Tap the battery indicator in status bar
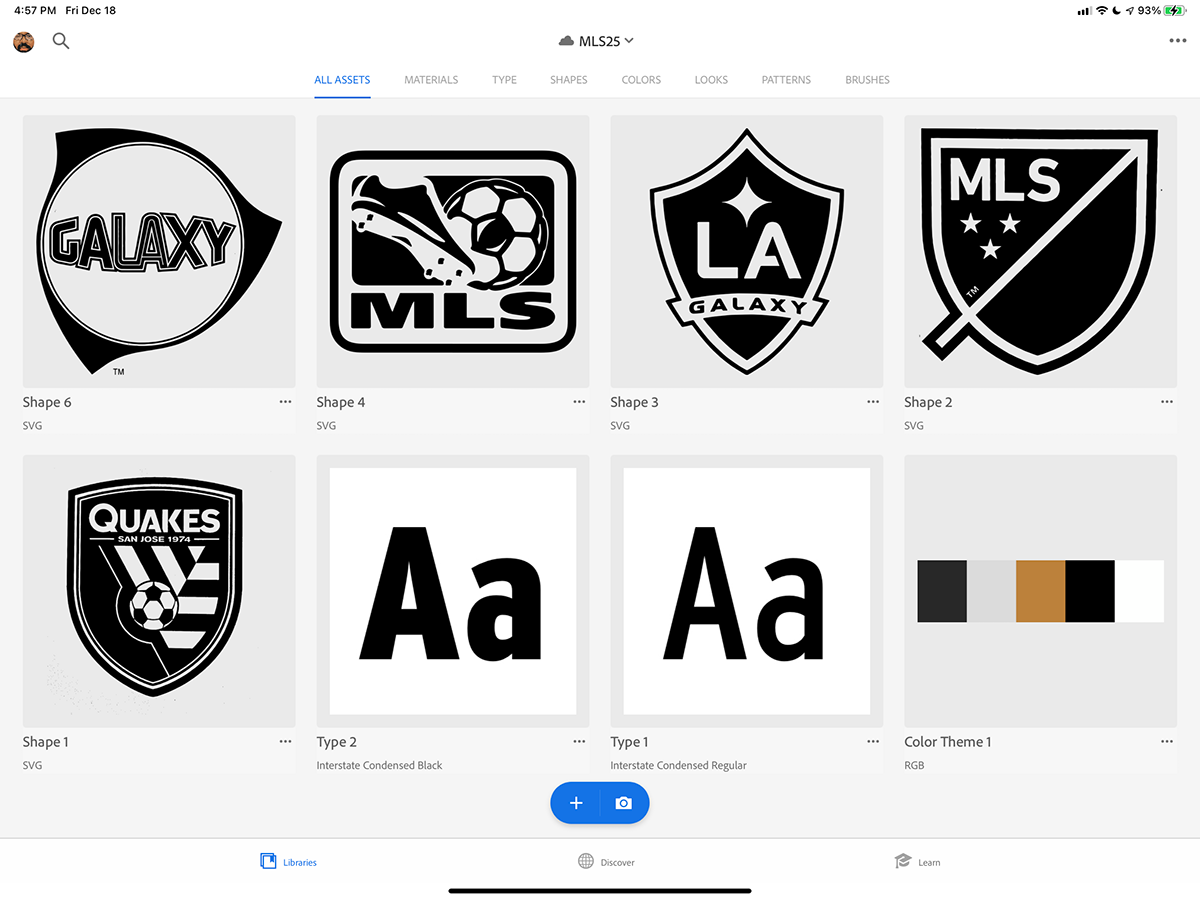 point(1174,10)
